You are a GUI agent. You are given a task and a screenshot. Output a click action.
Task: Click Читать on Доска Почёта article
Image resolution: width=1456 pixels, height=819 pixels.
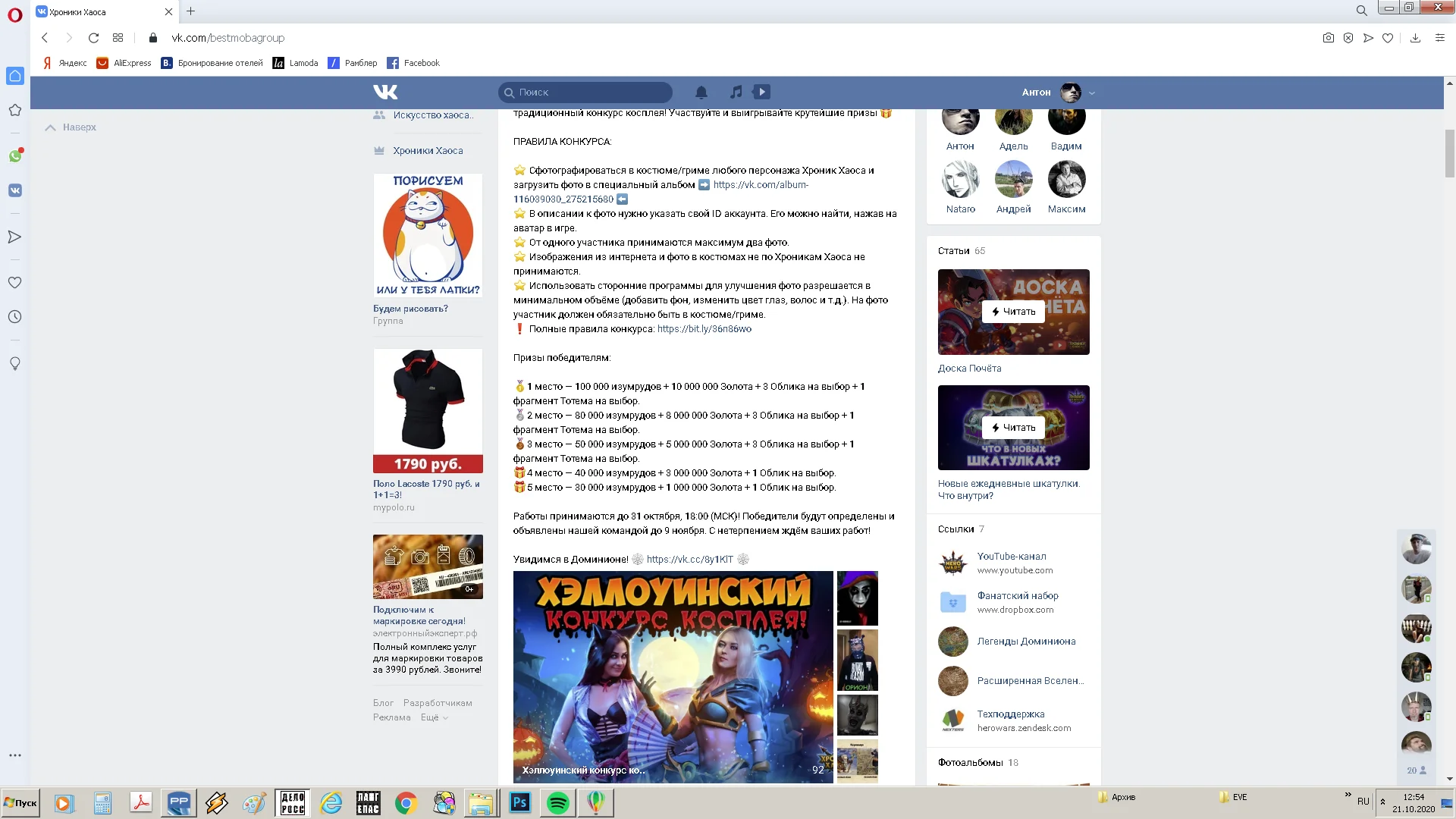[x=1013, y=312]
